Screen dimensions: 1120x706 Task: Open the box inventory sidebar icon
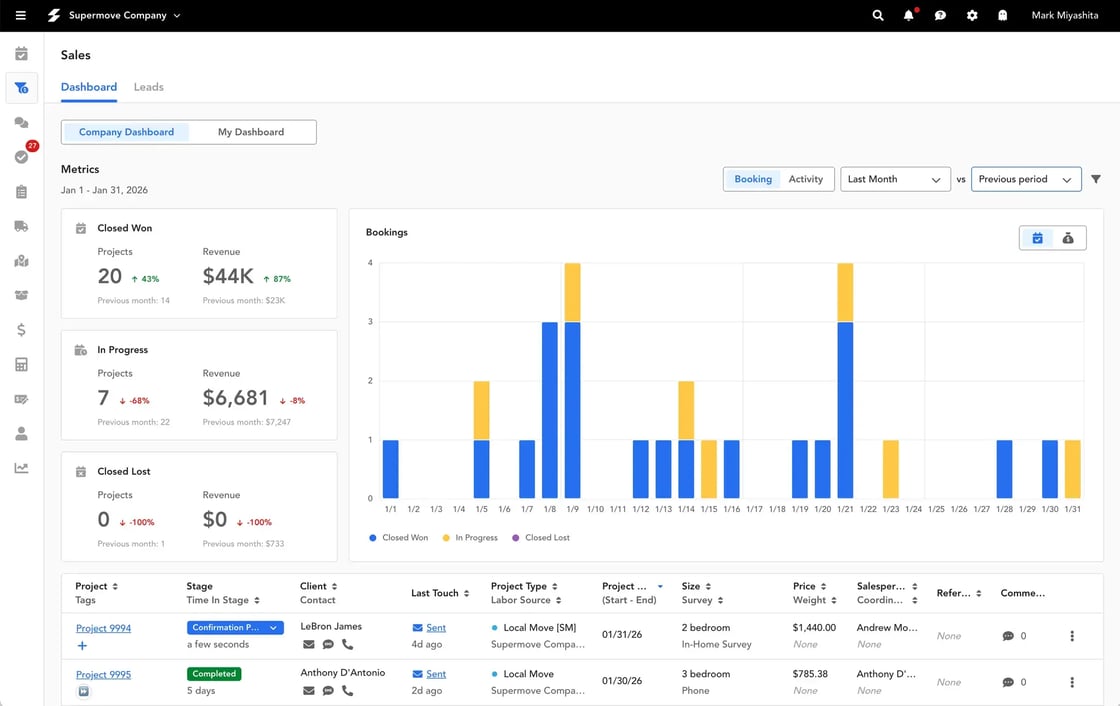click(21, 295)
